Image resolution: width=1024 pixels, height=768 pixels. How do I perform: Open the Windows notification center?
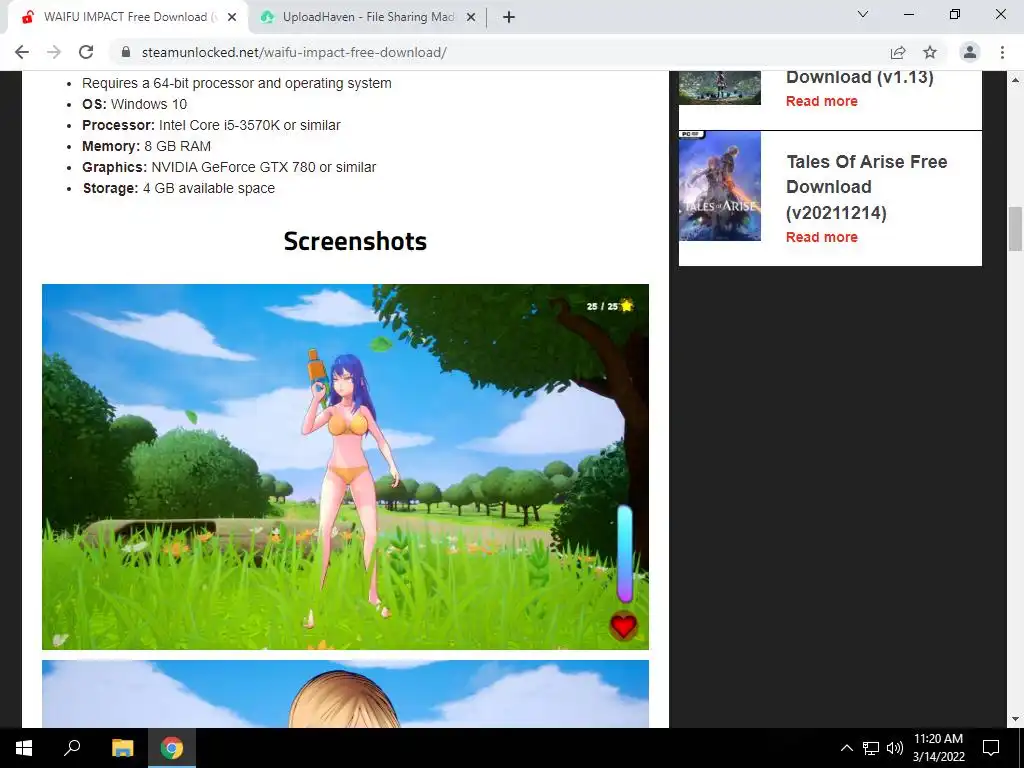(991, 748)
